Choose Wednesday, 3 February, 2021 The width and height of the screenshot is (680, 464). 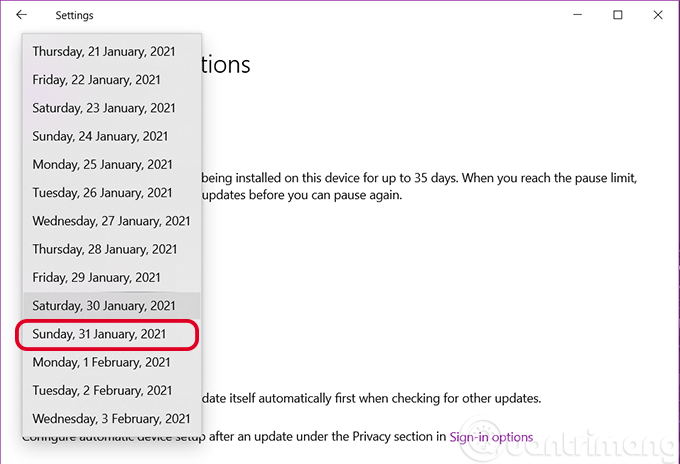[x=111, y=418]
